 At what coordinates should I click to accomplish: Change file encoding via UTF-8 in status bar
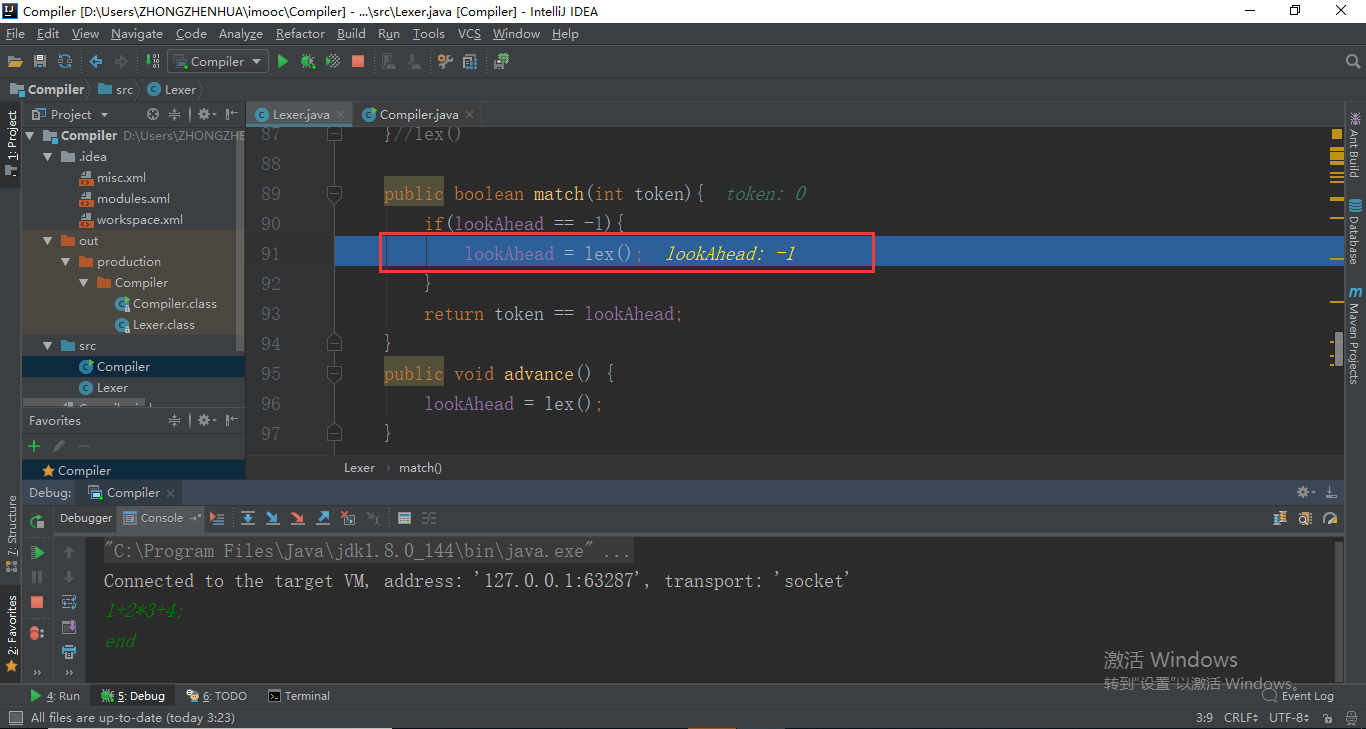click(x=1288, y=718)
